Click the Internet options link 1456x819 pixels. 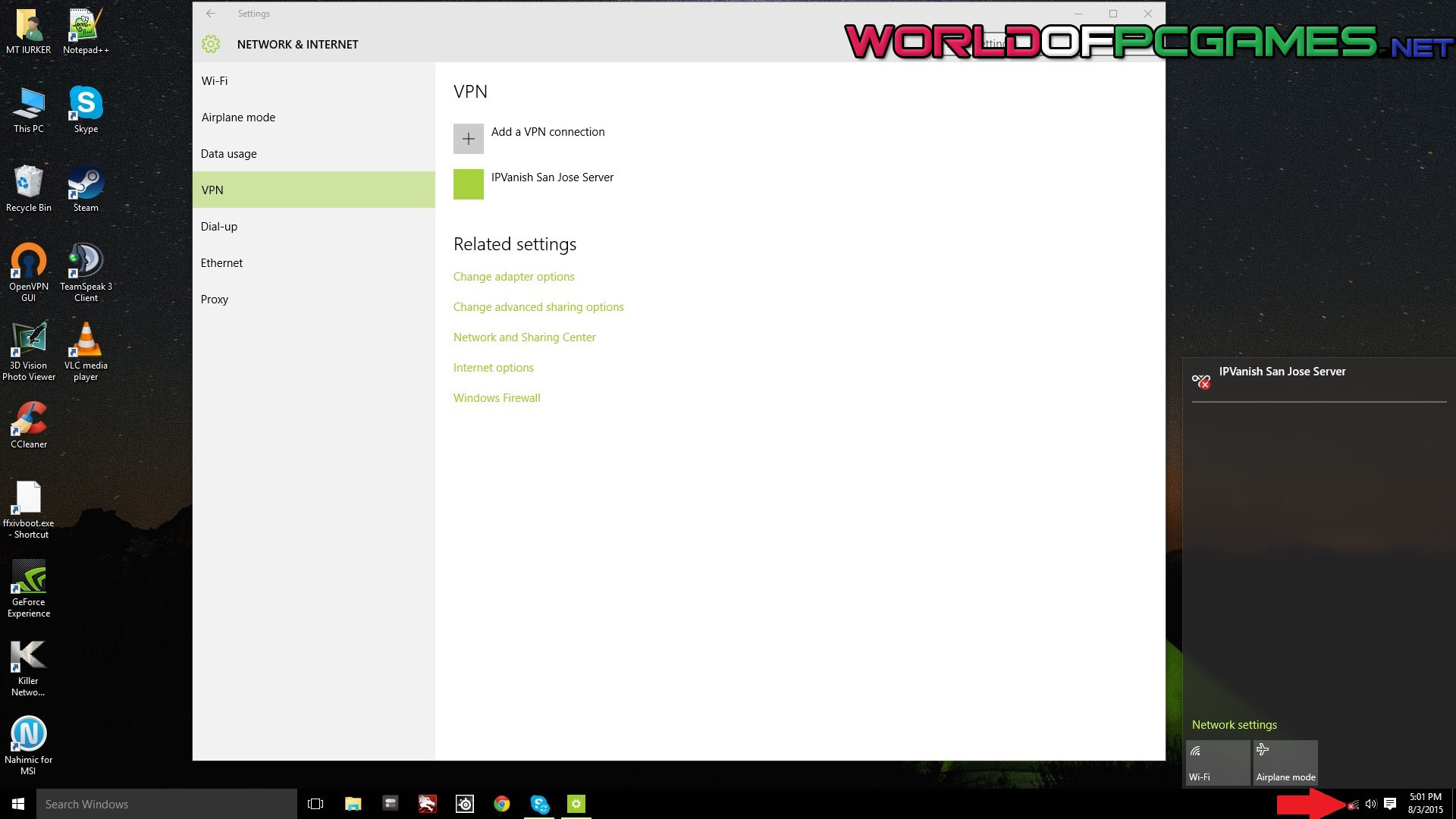tap(494, 368)
